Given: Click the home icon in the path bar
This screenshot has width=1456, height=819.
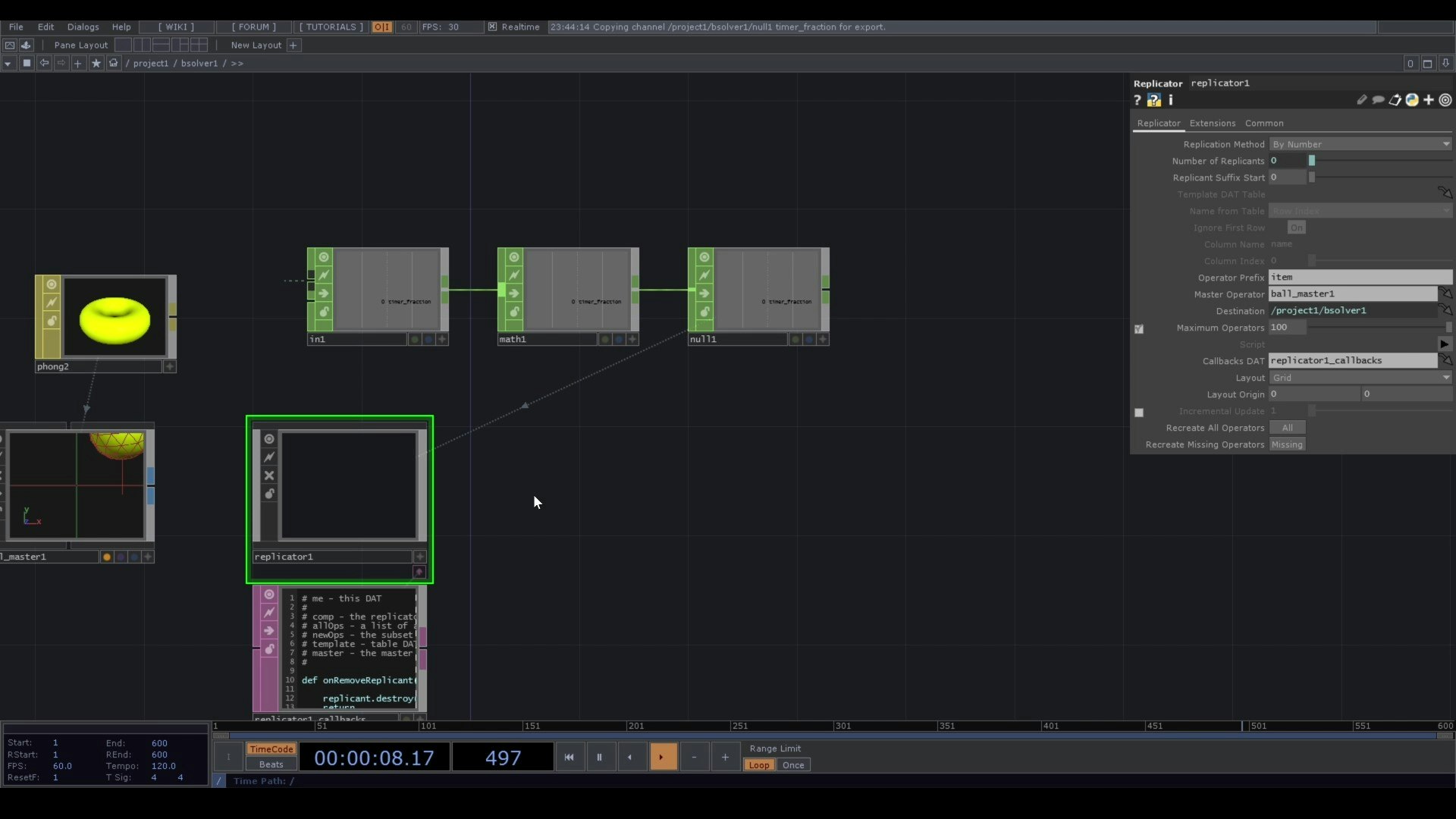Looking at the screenshot, I should [x=113, y=63].
